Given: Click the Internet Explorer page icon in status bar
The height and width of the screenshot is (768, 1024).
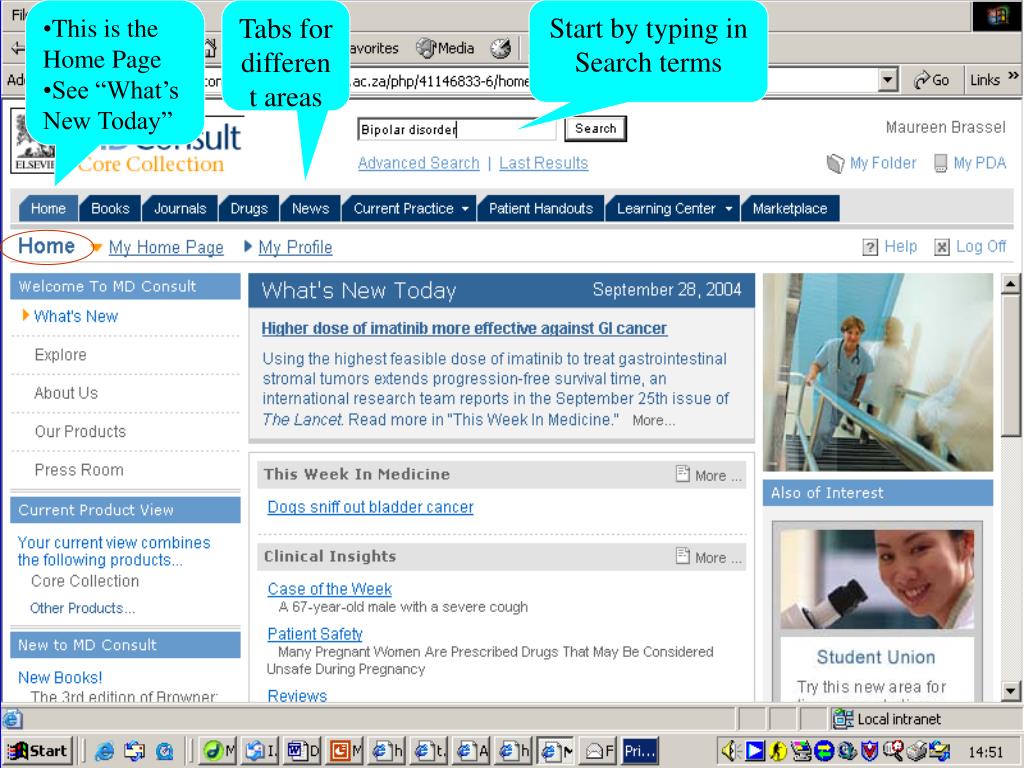Looking at the screenshot, I should 12,719.
